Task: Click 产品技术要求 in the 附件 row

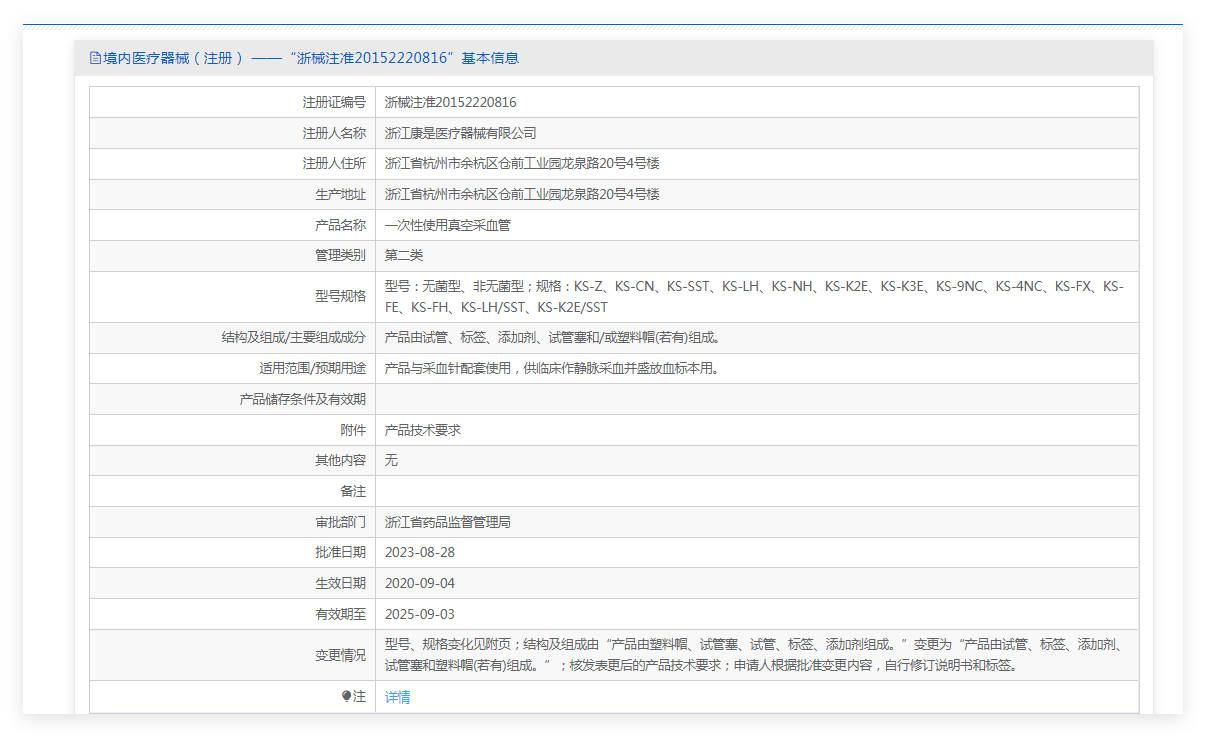Action: (x=422, y=430)
